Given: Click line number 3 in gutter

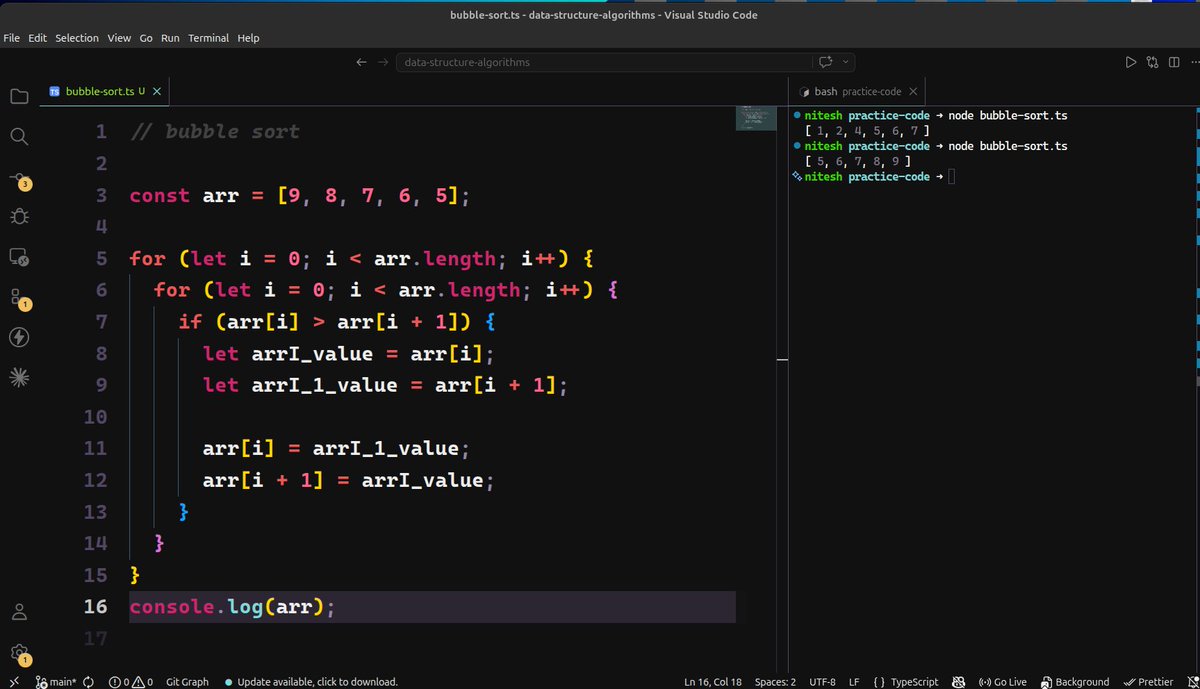Looking at the screenshot, I should coord(101,195).
